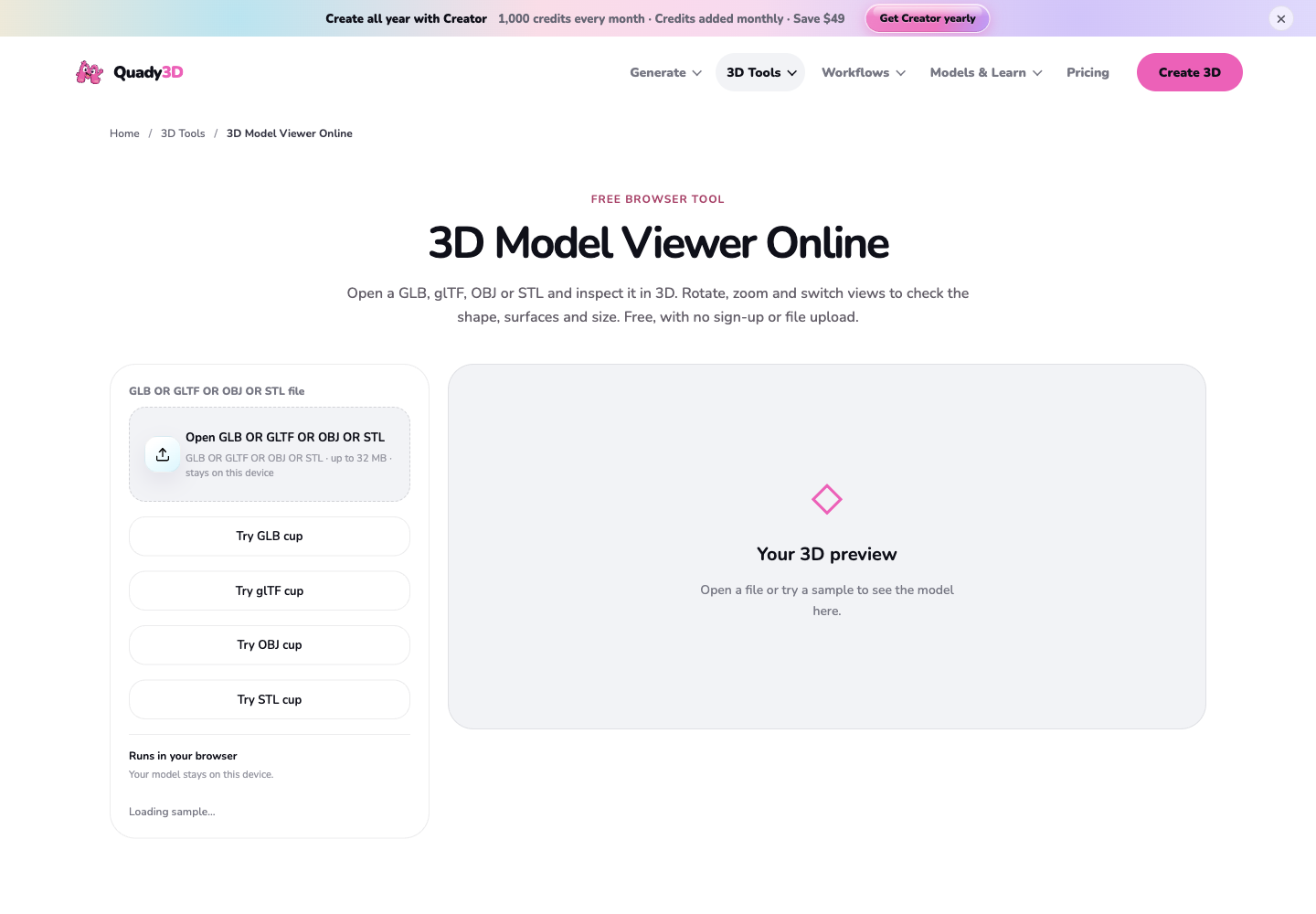Click the Models & Learn nav label

[978, 72]
